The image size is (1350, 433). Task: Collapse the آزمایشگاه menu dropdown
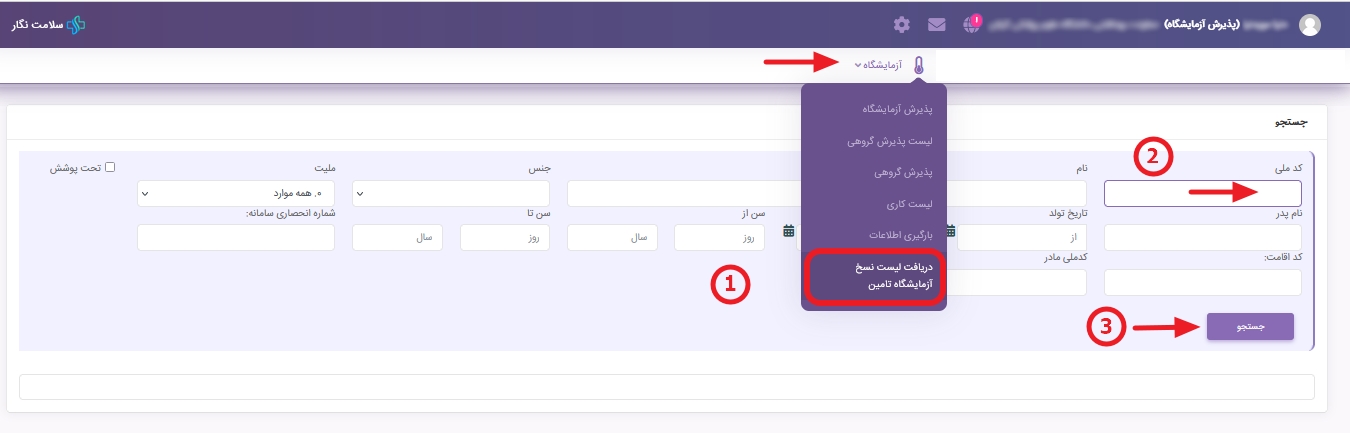point(880,65)
